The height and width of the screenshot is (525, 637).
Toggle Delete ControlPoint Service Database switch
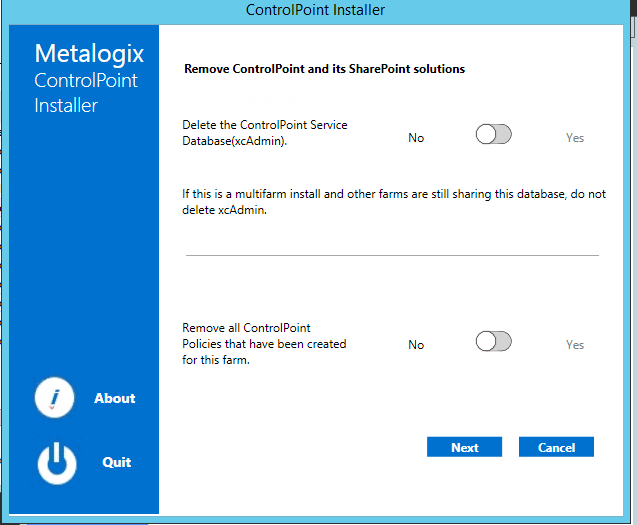494,135
